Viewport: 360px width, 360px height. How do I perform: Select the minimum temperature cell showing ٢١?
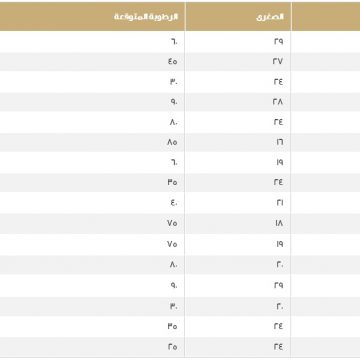pos(279,203)
